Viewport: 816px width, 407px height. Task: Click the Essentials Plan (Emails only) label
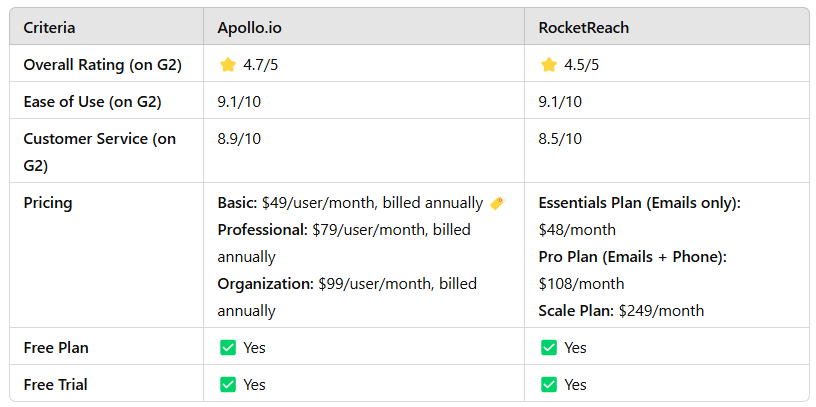coord(639,203)
